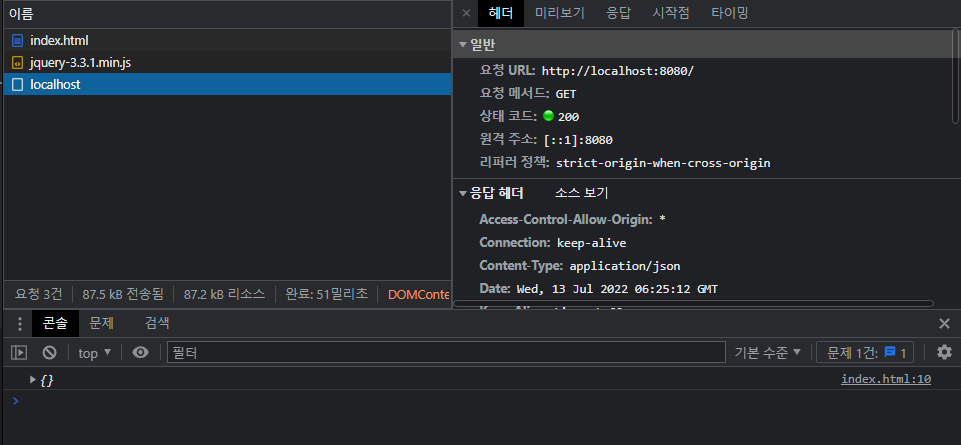This screenshot has width=961, height=445.
Task: Open the drawer three-dot menu
Action: click(x=19, y=323)
